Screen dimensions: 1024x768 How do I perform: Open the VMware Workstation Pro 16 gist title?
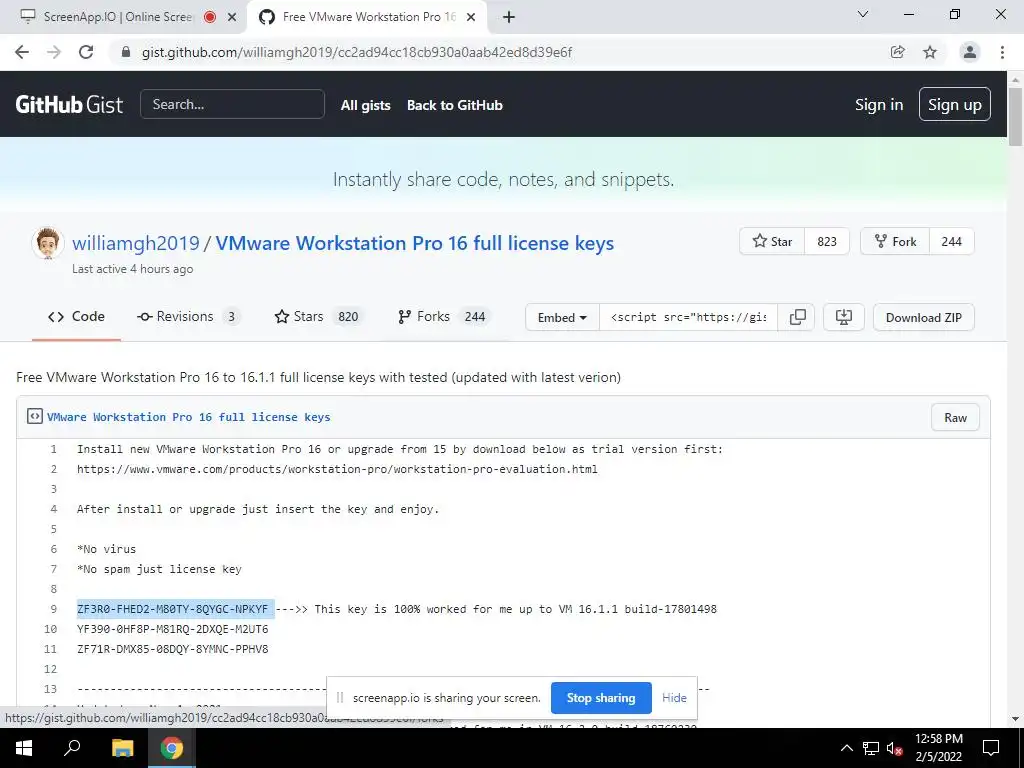coord(415,243)
